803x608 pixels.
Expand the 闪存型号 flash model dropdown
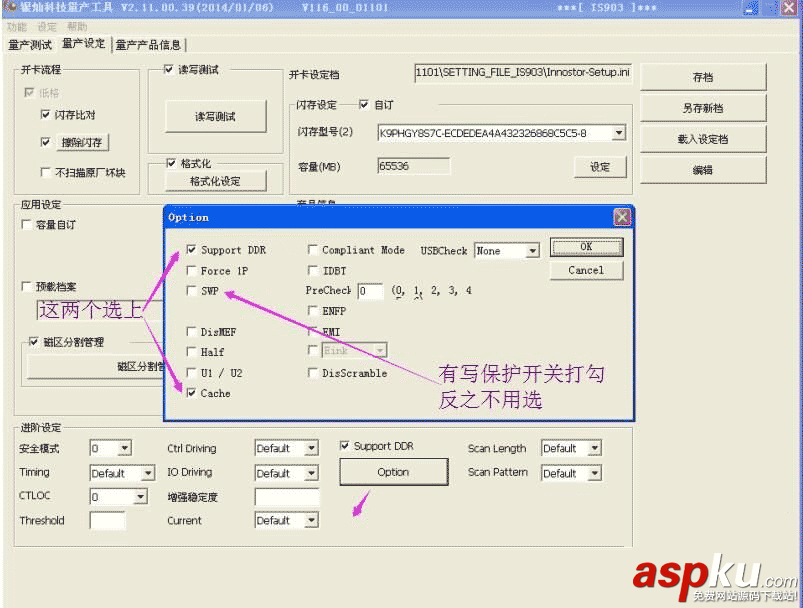[619, 133]
